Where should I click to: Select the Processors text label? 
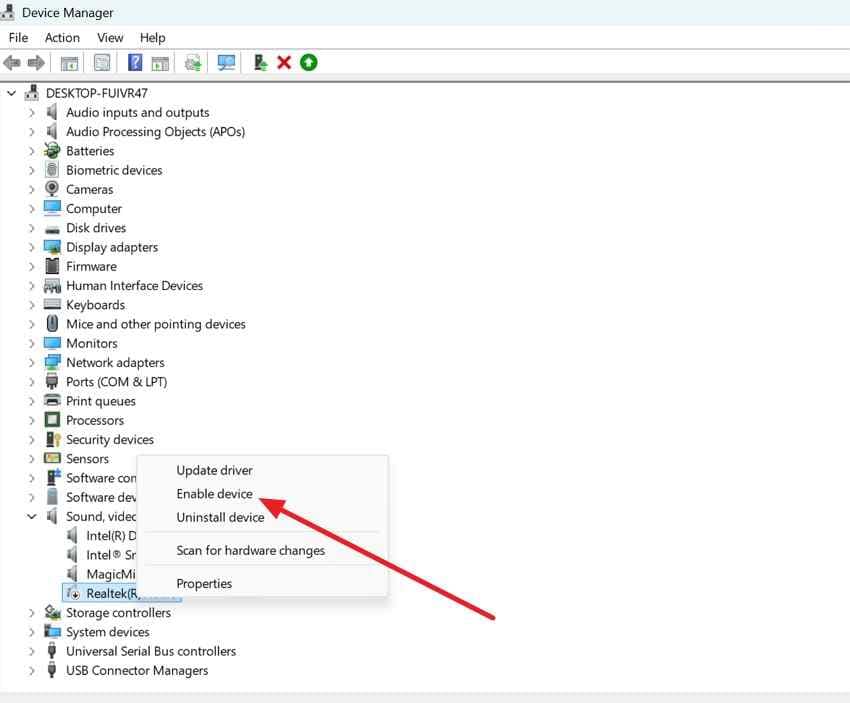pos(95,420)
